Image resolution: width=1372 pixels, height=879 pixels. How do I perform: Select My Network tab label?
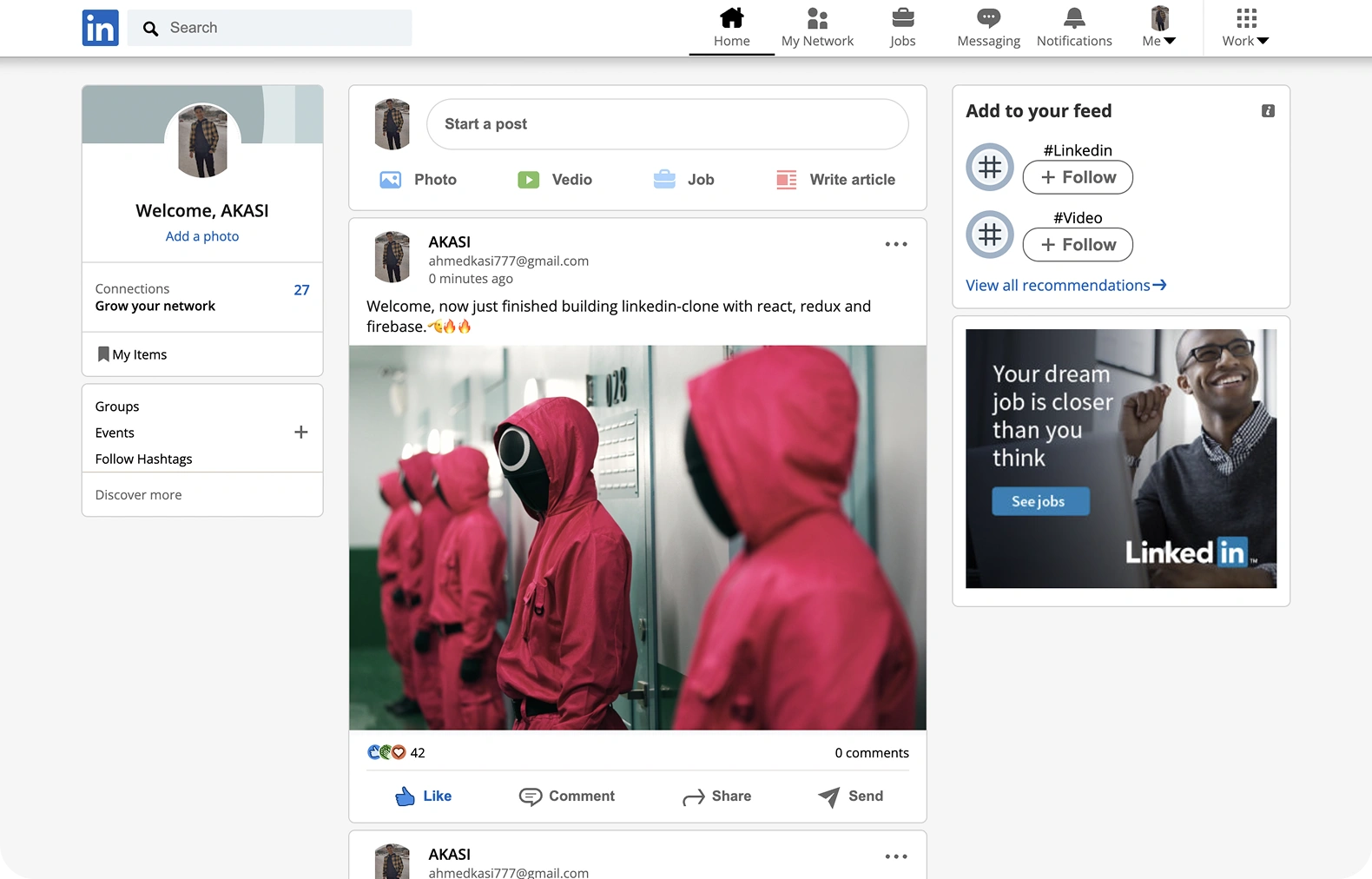[x=817, y=41]
